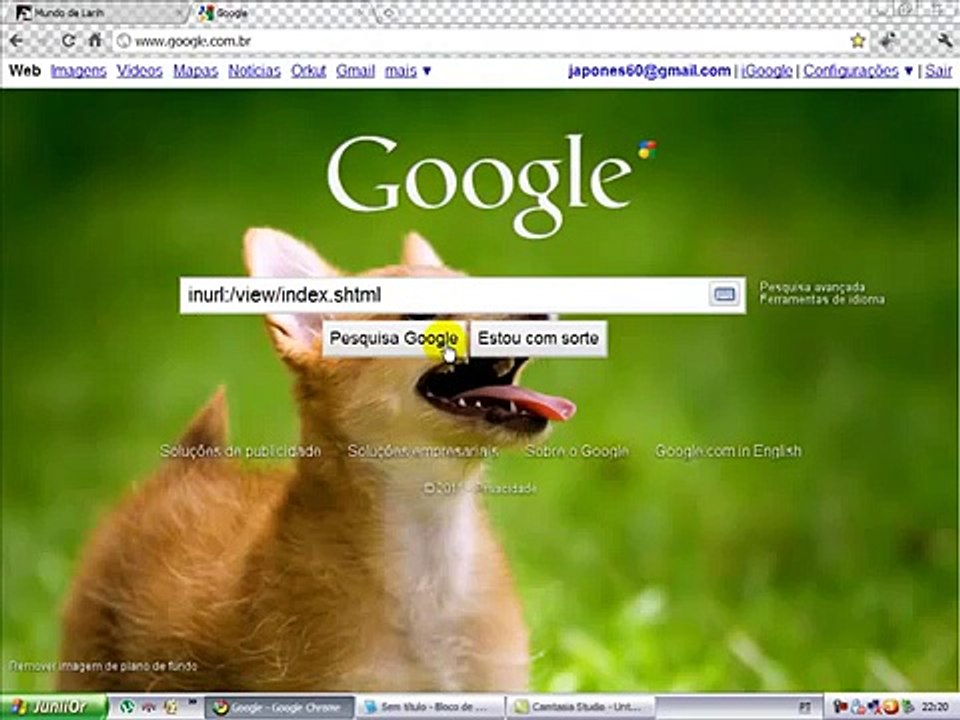
Task: Switch to Camtasia Studio taskbar item
Action: point(581,708)
